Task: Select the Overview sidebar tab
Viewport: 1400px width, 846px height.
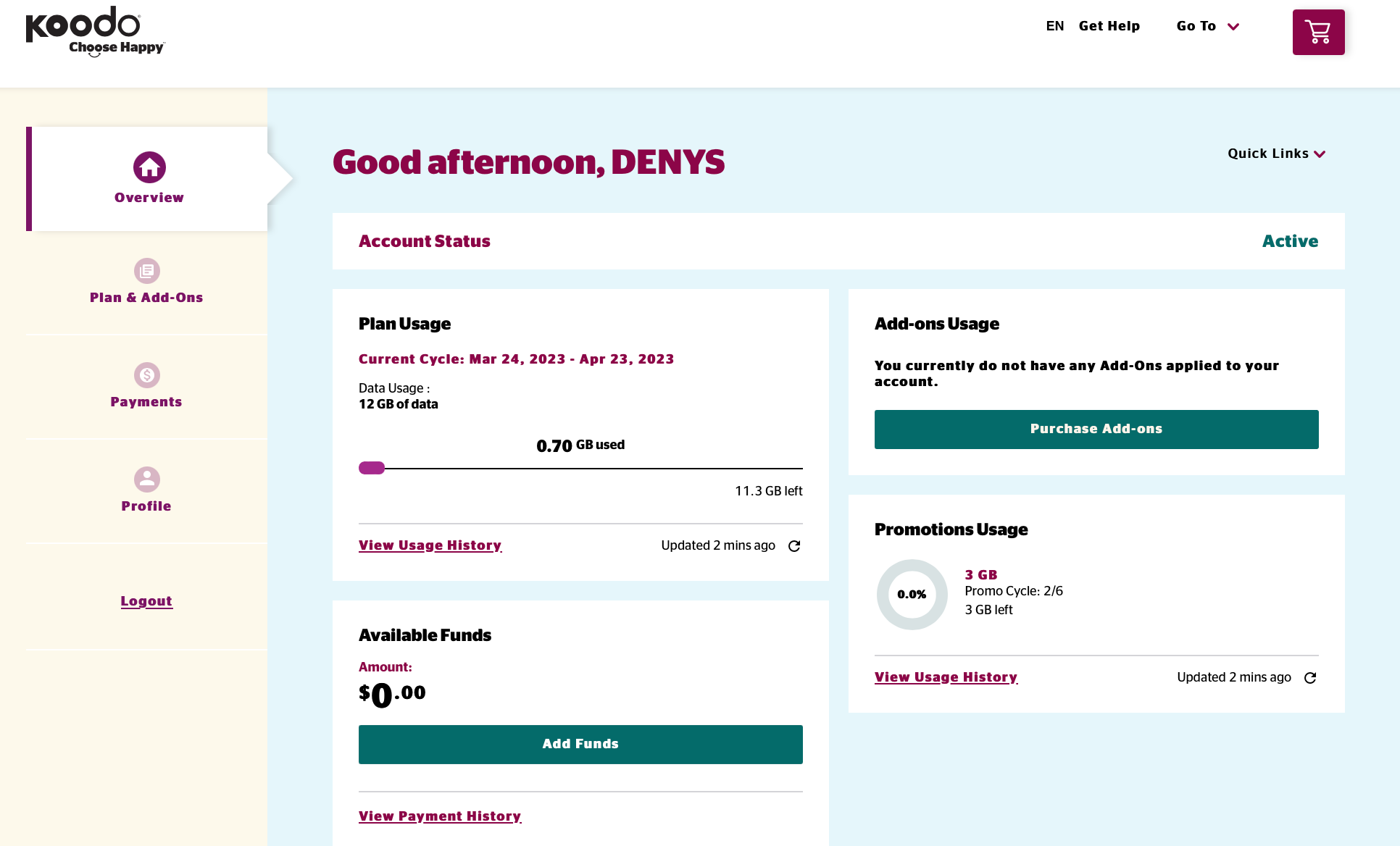Action: coord(147,179)
